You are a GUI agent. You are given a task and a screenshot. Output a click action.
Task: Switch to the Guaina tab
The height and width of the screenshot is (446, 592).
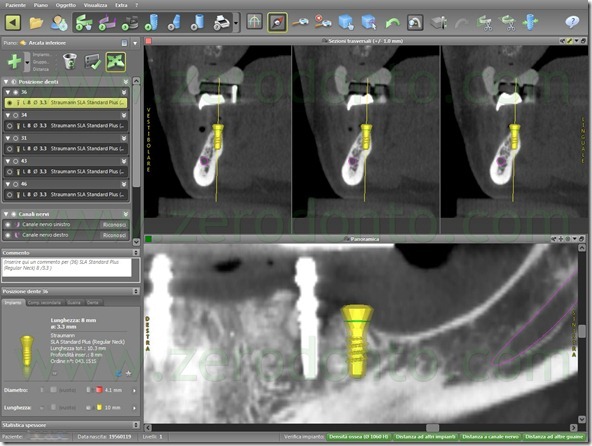tap(74, 302)
